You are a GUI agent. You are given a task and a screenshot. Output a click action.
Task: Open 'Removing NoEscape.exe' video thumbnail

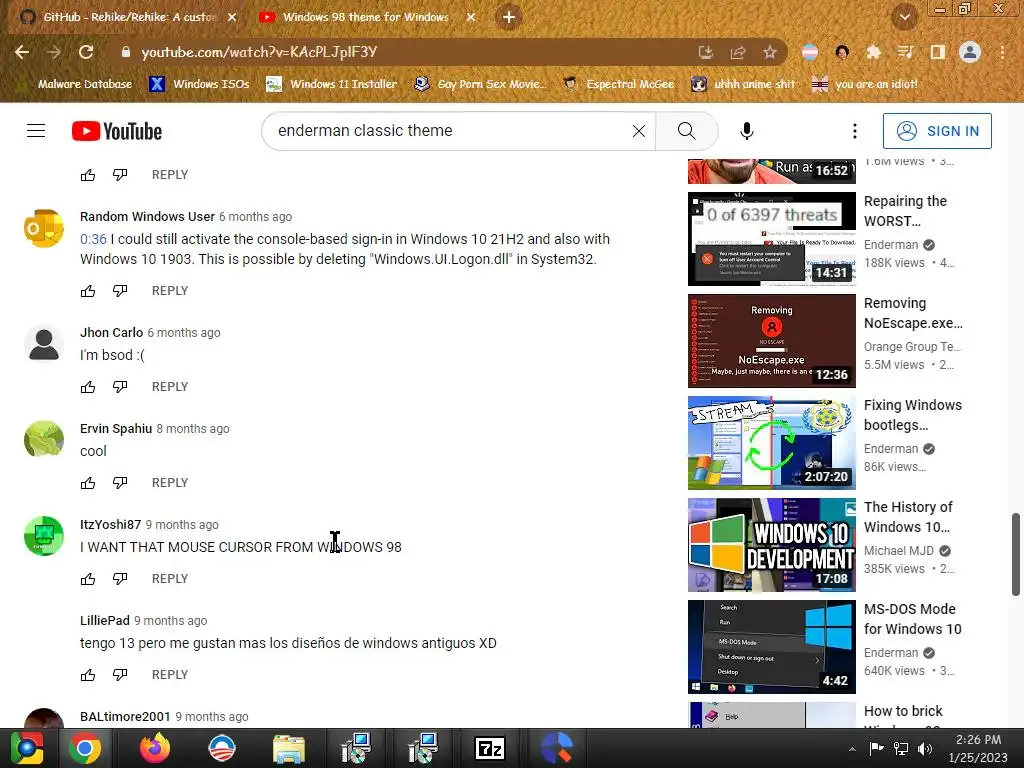pyautogui.click(x=771, y=341)
